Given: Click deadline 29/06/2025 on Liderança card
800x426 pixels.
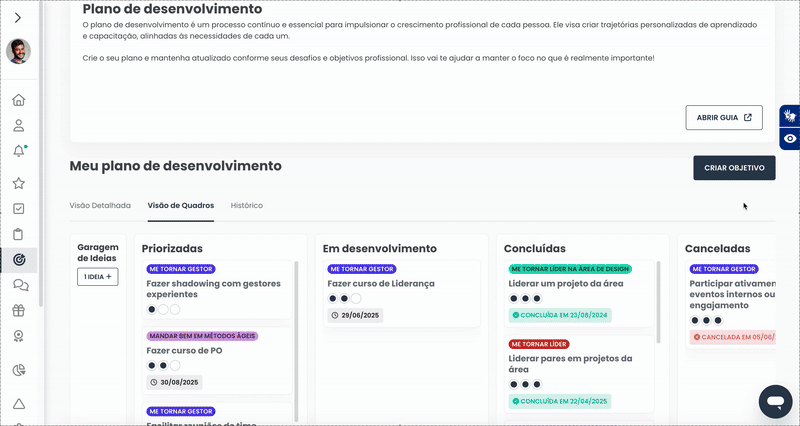Looking at the screenshot, I should [355, 315].
